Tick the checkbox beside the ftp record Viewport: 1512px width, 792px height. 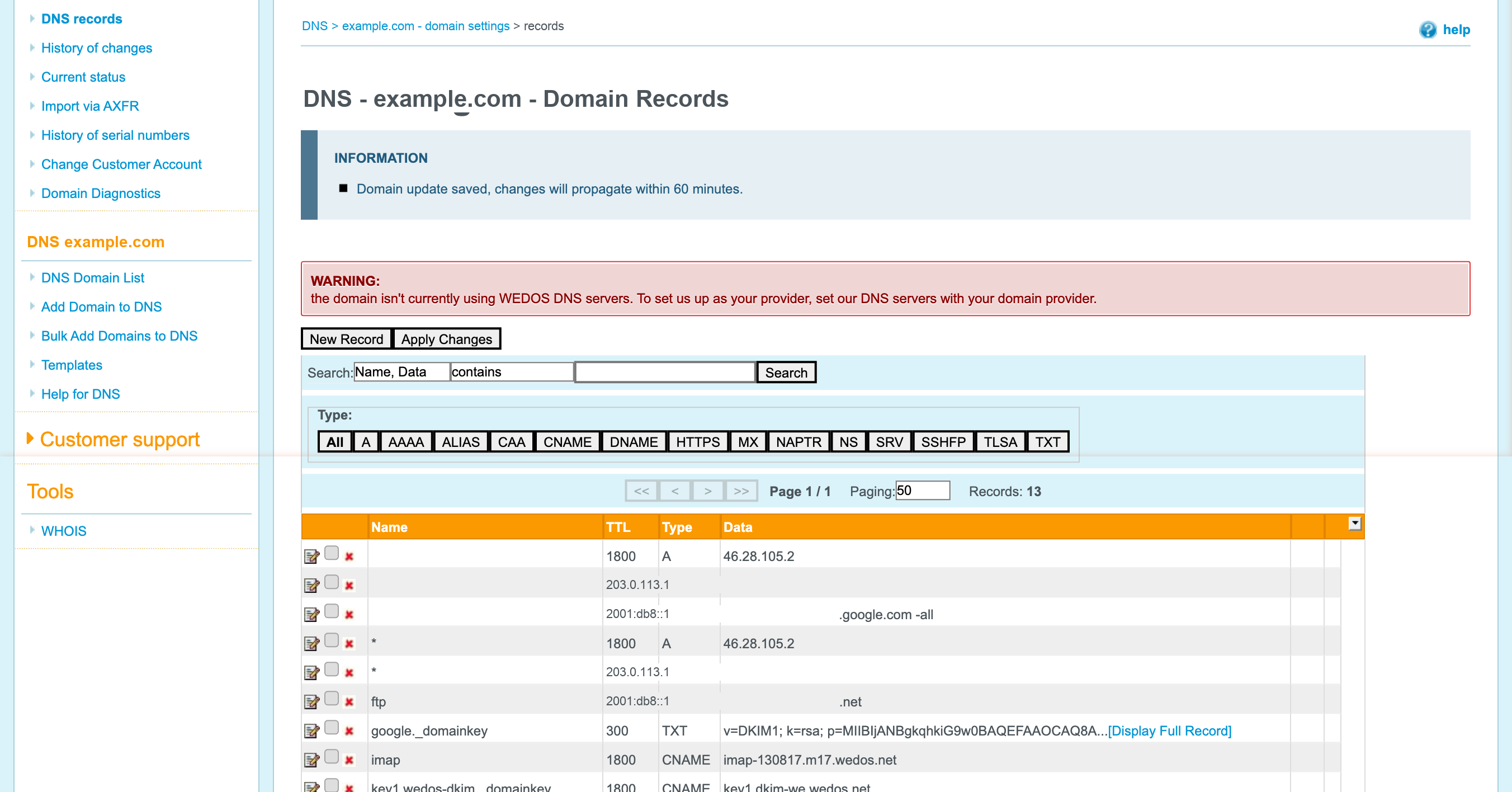332,699
